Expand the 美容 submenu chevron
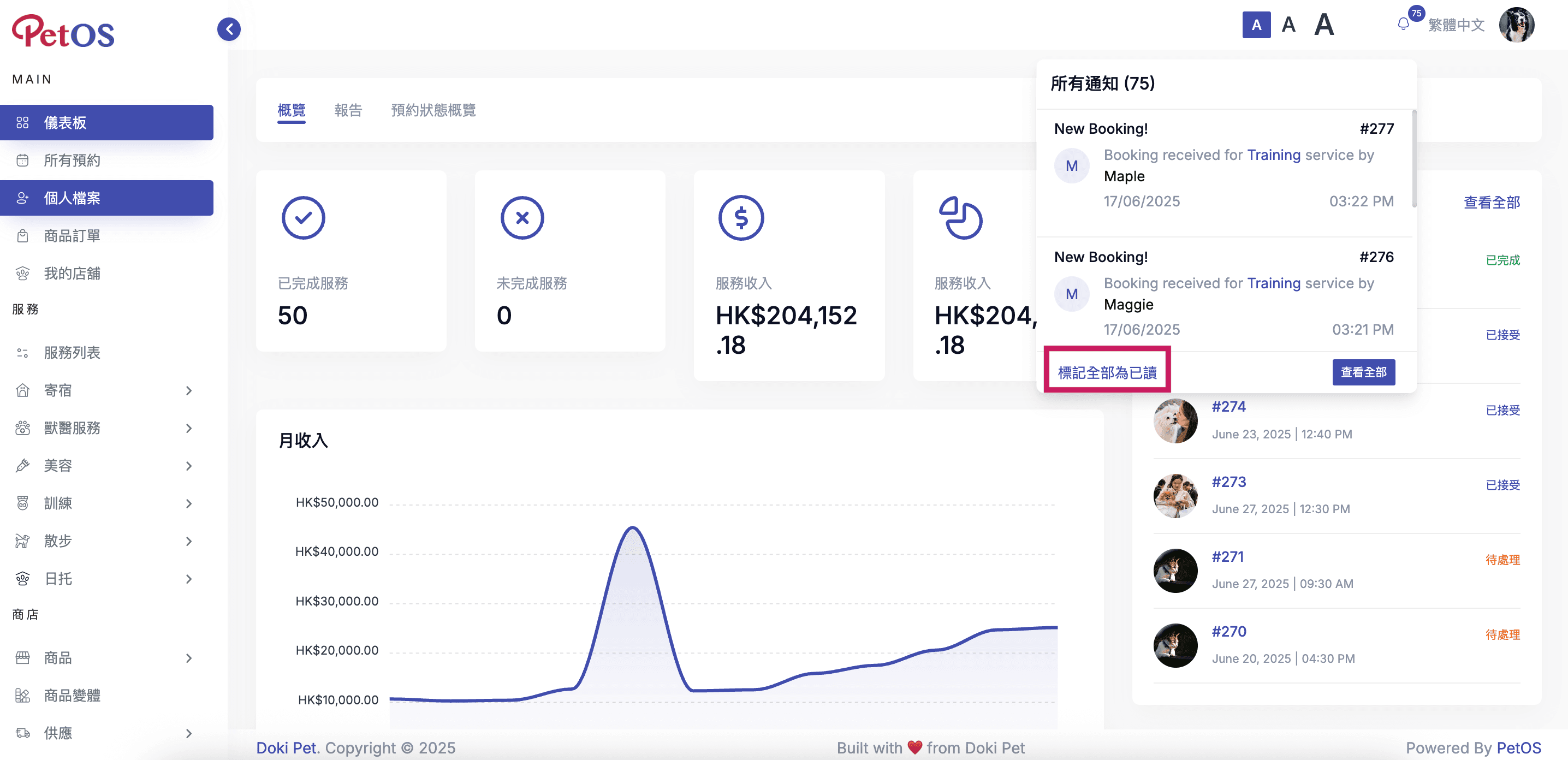 tap(189, 466)
